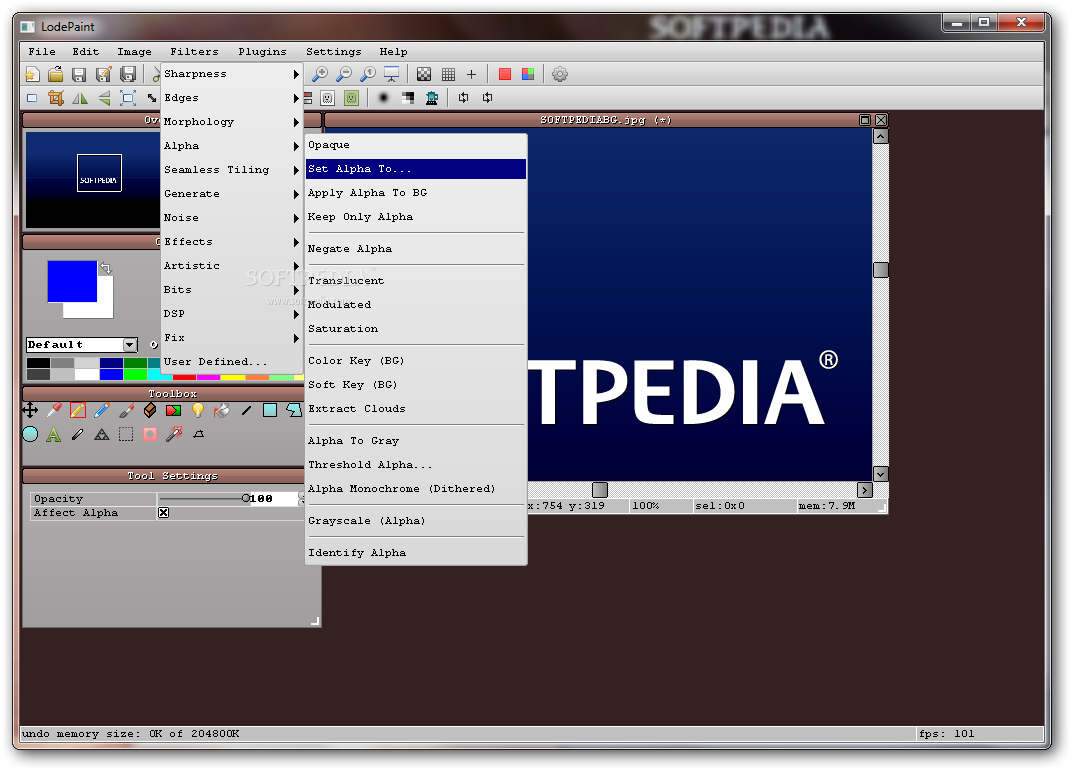Image resolution: width=1072 pixels, height=770 pixels.
Task: Expand the Noise submenu
Action: (x=232, y=217)
